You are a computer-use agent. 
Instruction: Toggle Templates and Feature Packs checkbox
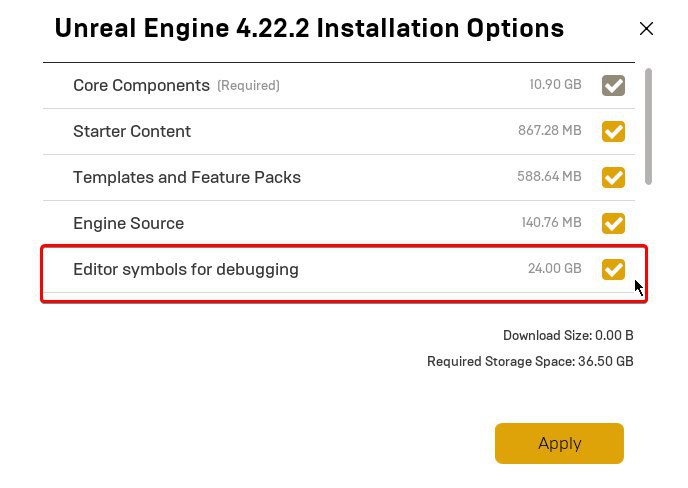pyautogui.click(x=613, y=177)
